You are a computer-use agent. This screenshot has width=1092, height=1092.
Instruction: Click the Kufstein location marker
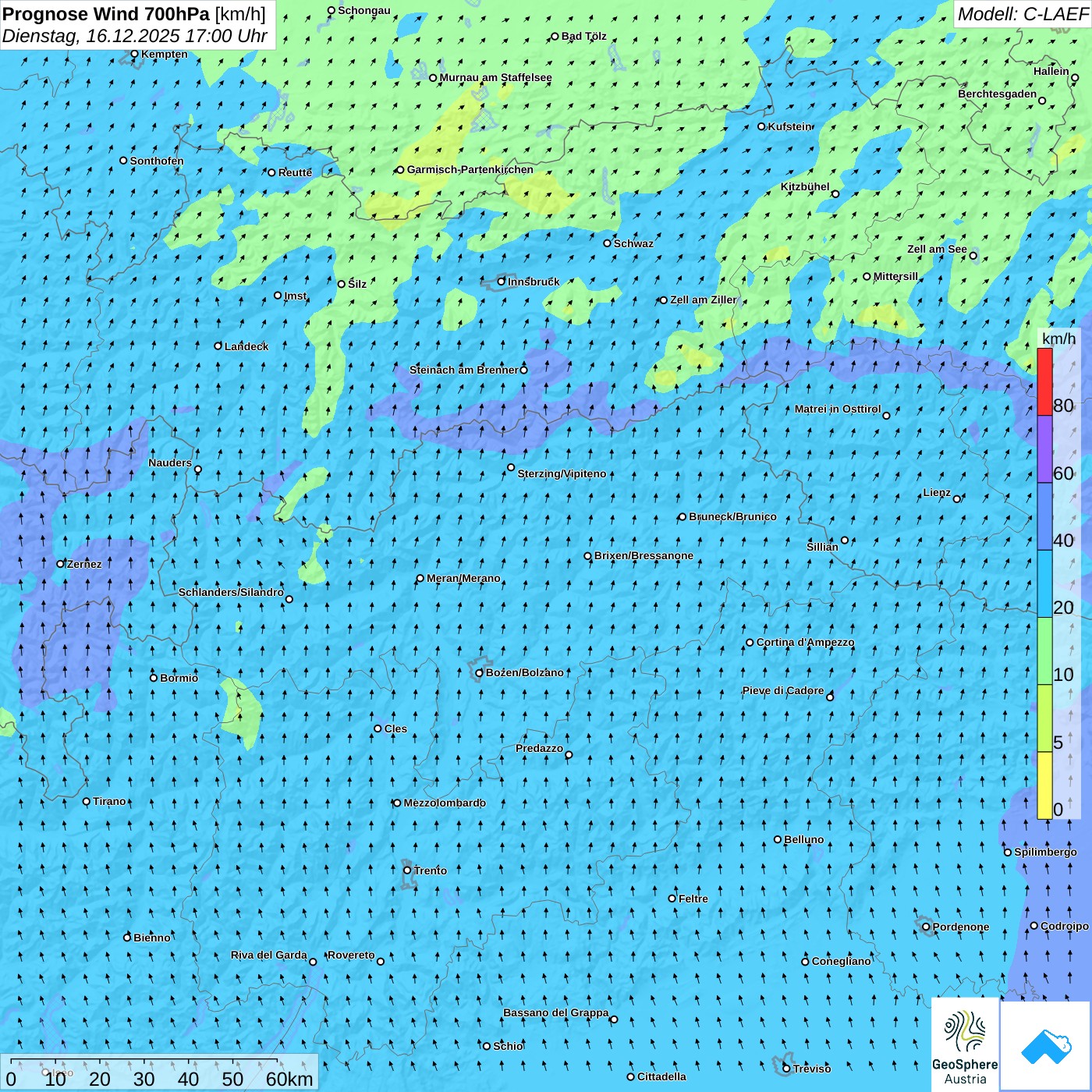pyautogui.click(x=762, y=126)
